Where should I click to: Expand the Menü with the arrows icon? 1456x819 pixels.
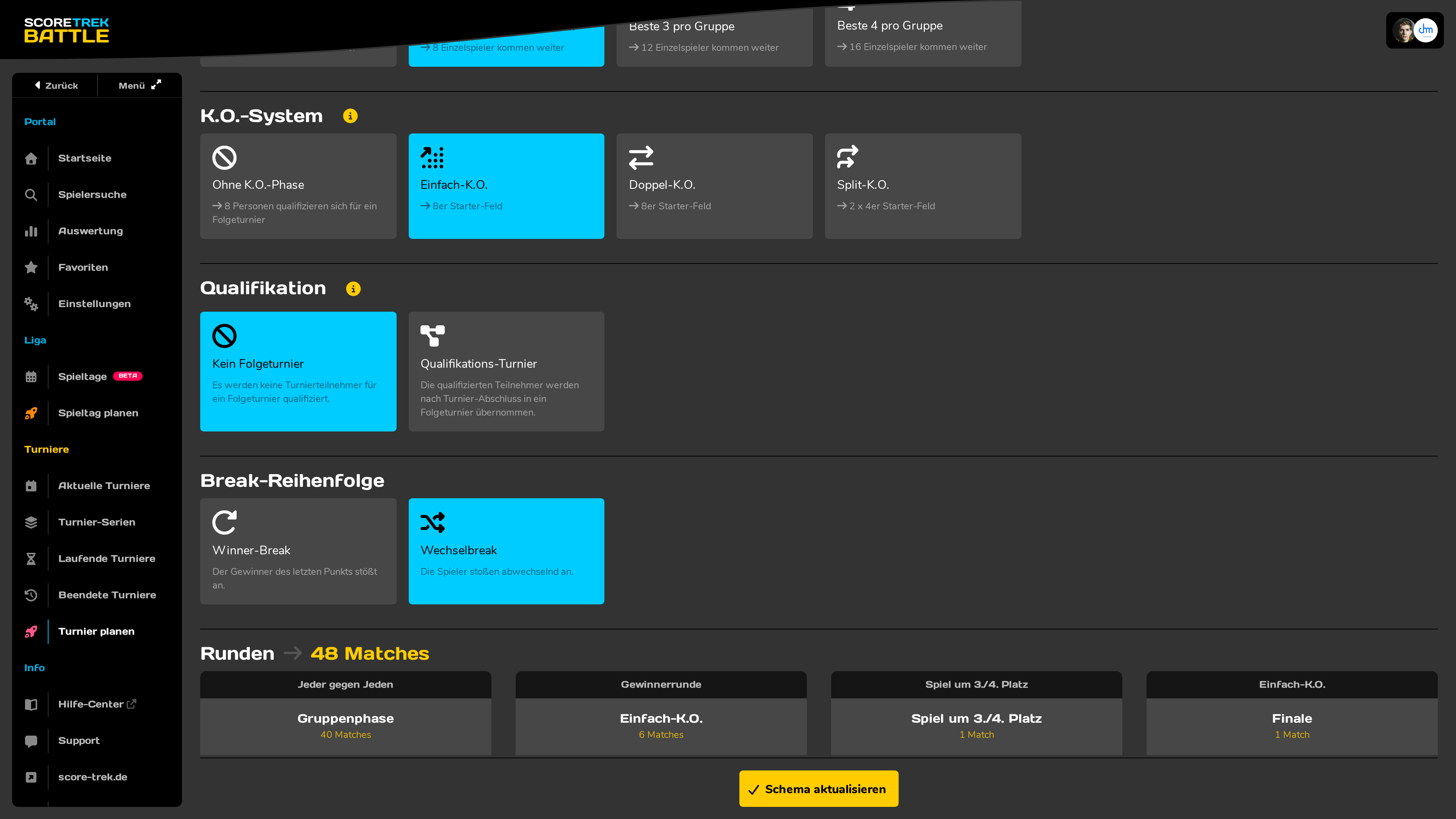pyautogui.click(x=140, y=85)
